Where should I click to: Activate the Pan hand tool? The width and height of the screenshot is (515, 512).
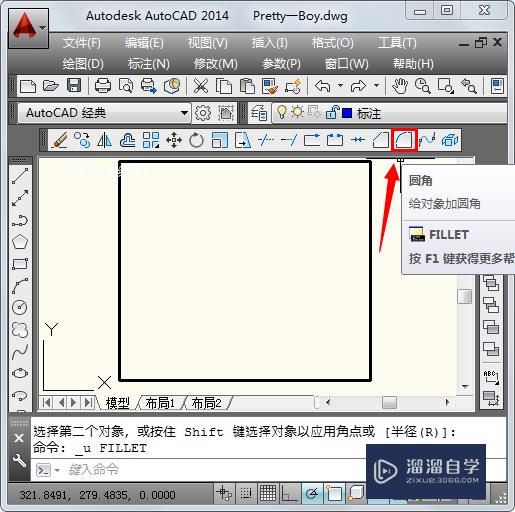[400, 86]
